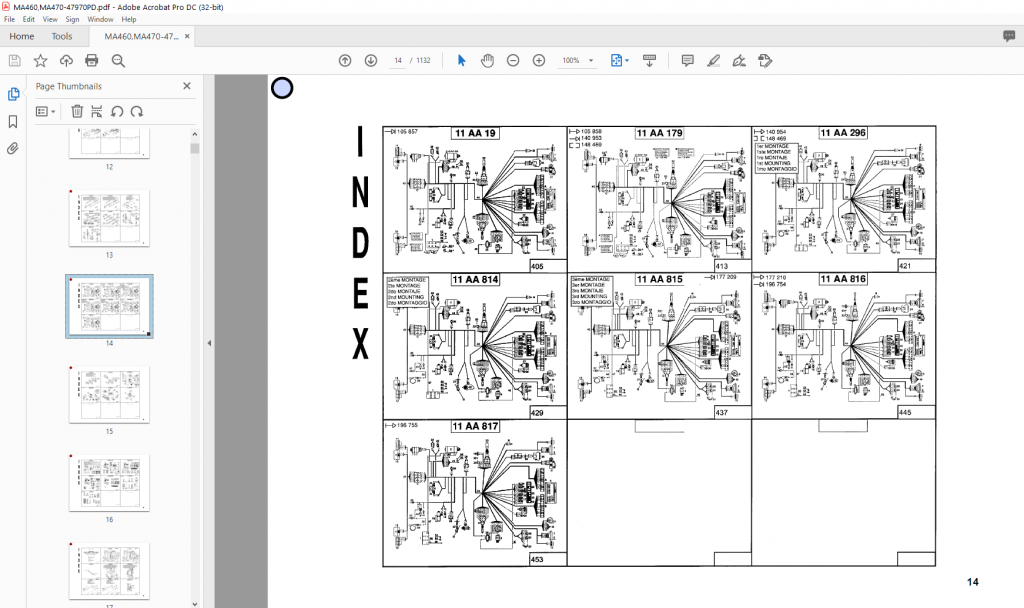Rotate page counterclockwise
1024x608 pixels.
point(117,112)
